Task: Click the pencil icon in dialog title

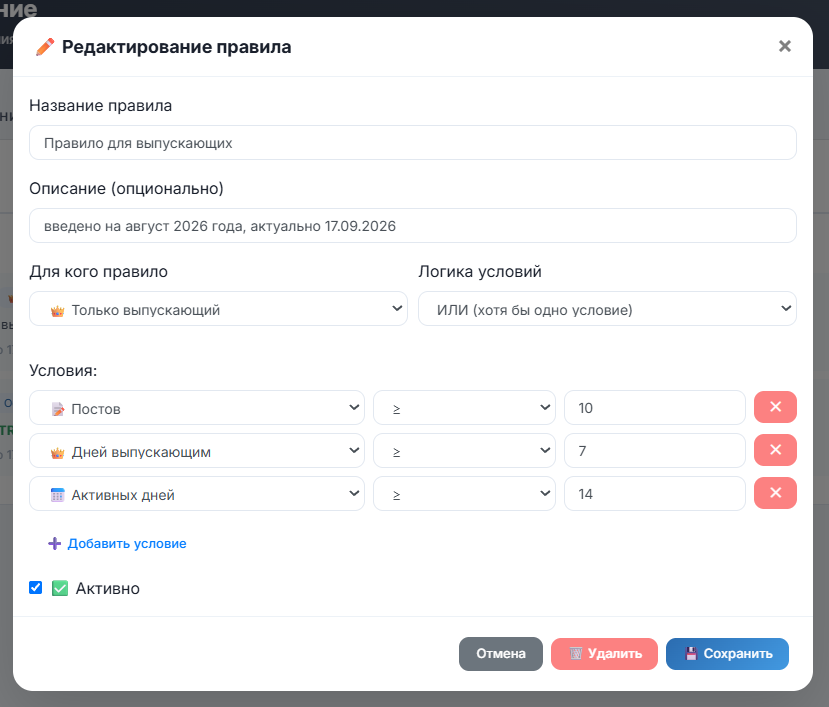Action: pos(45,47)
